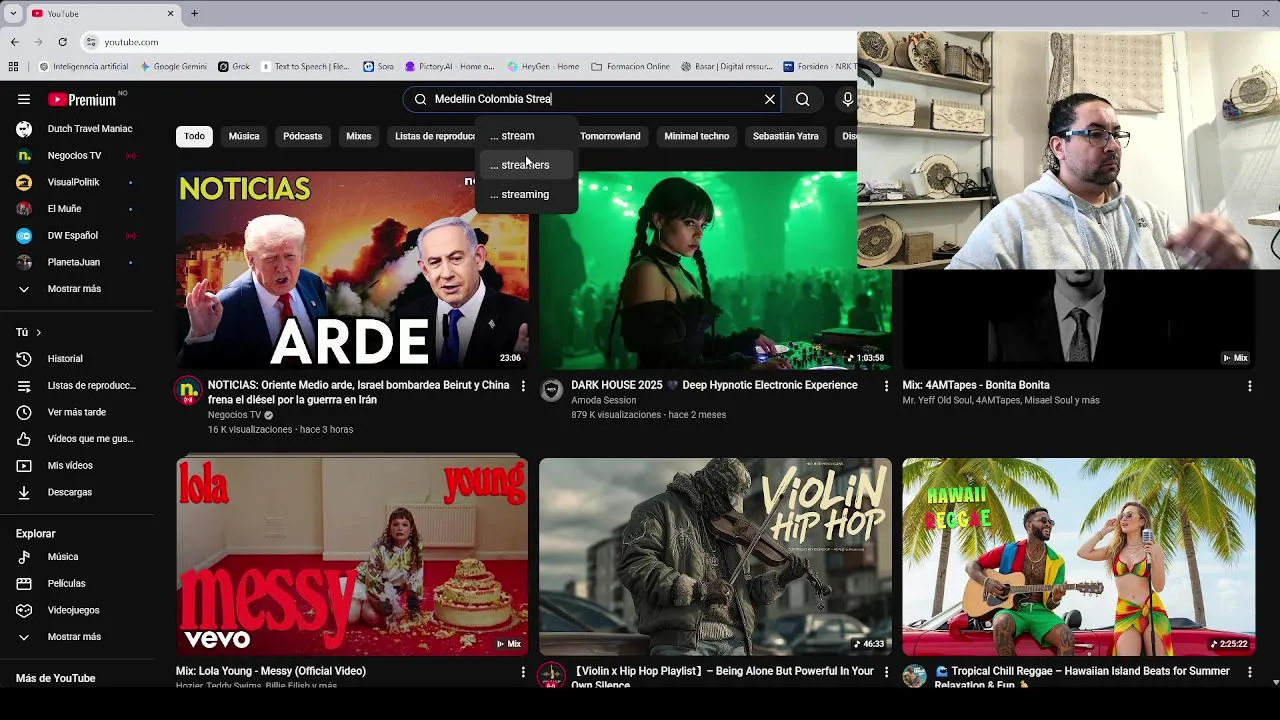Open title 'DARK HOUSE 2025 Deep Hypnotic Electronic Experience'
The width and height of the screenshot is (1280, 720).
tap(714, 385)
